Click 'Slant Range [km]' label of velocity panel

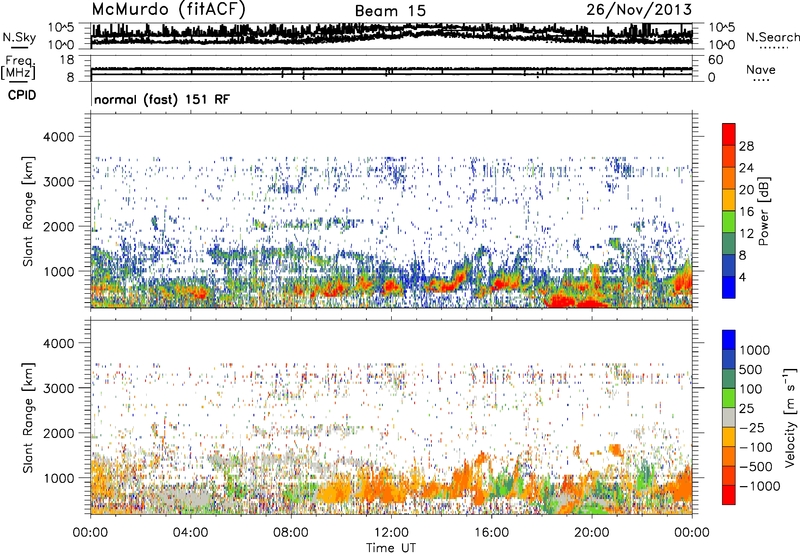tap(28, 417)
